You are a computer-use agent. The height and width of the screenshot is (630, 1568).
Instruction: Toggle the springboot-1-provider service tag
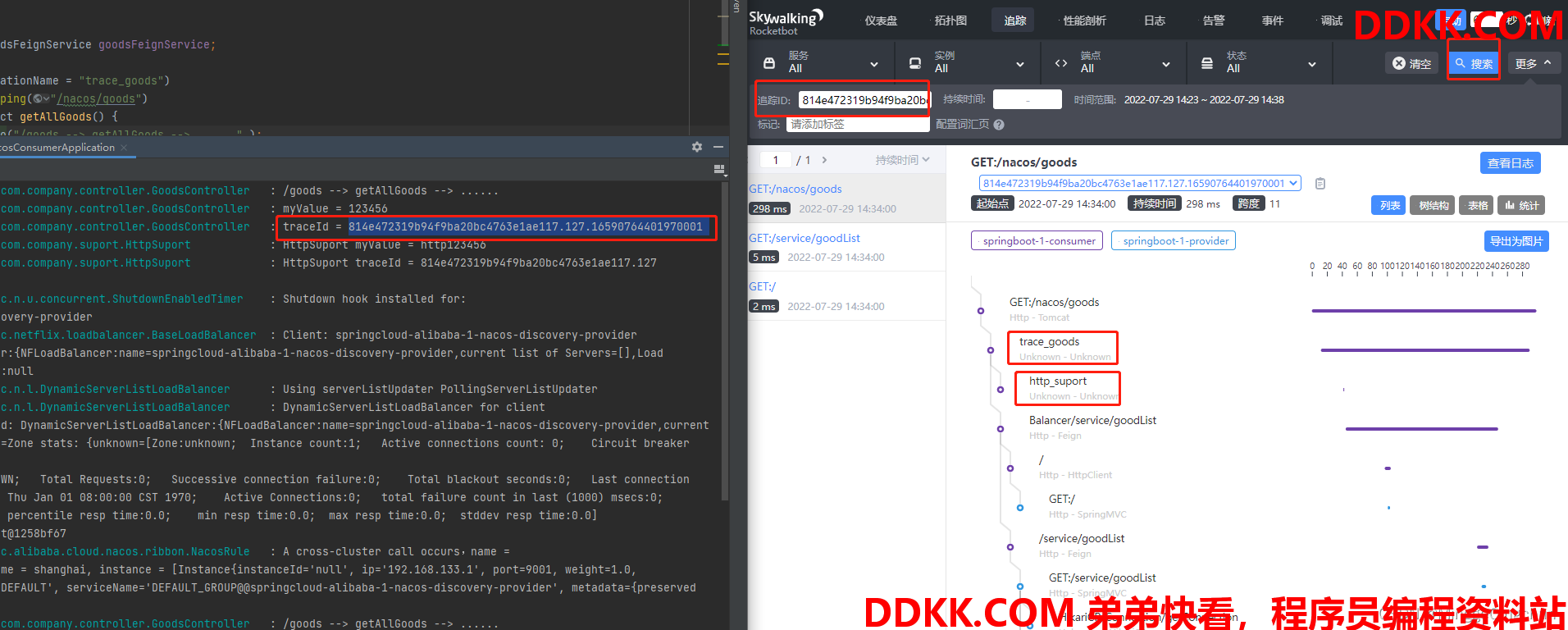(1174, 240)
